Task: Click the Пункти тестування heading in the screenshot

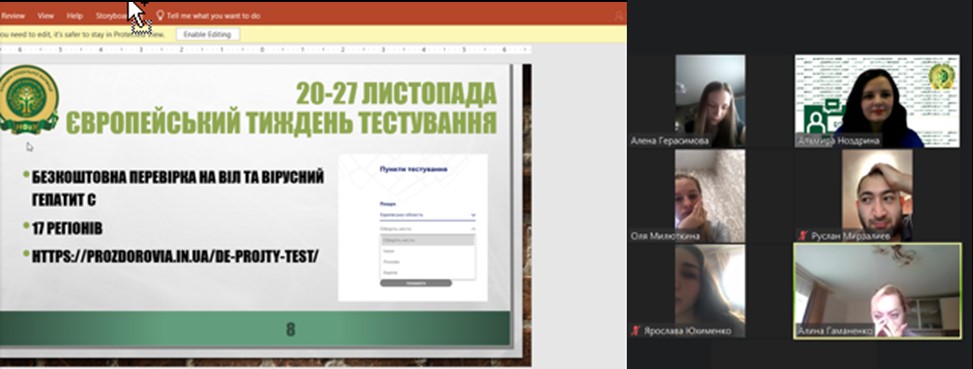Action: click(x=413, y=169)
